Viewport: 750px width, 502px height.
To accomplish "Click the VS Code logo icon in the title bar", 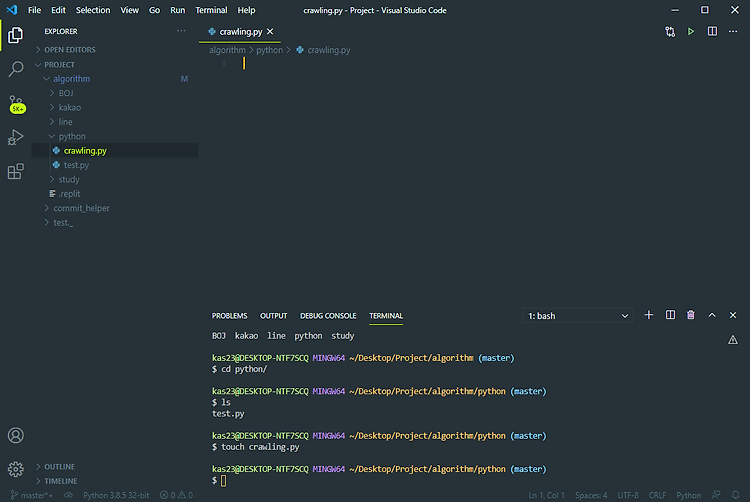I will click(12, 10).
